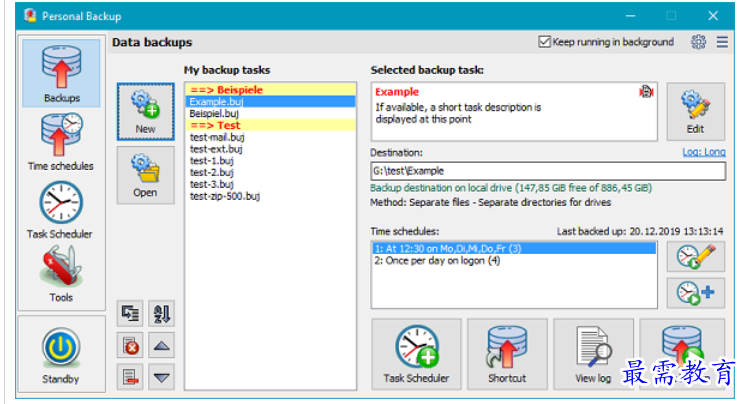Move selected task down in list
744x404 pixels.
tap(162, 377)
